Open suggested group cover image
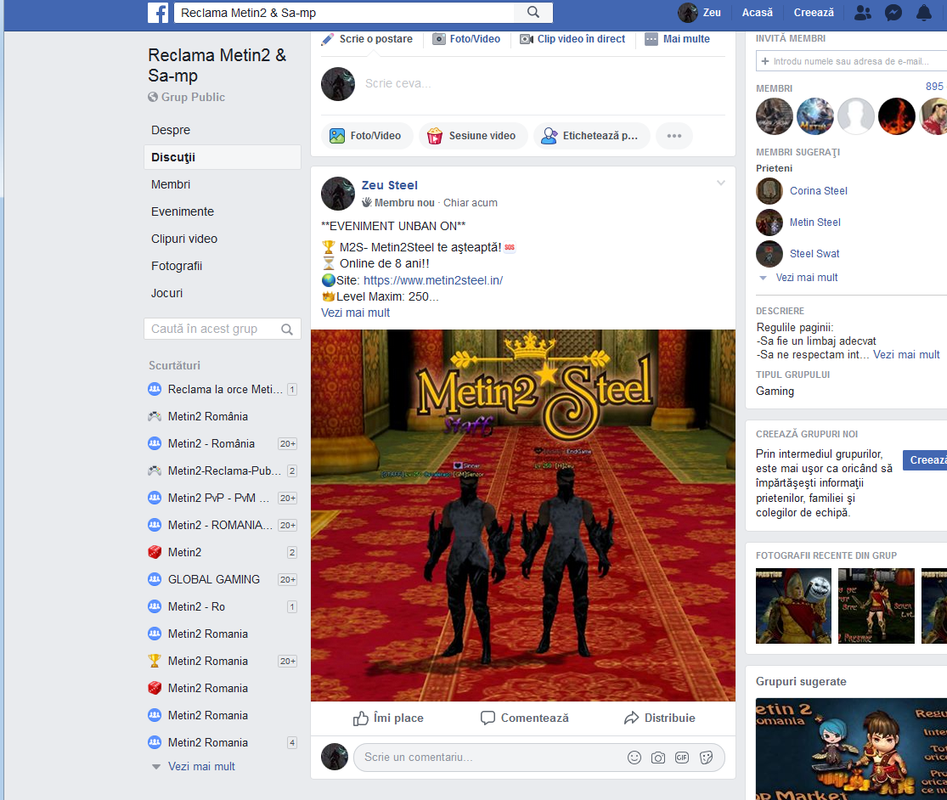947x800 pixels. pos(851,749)
